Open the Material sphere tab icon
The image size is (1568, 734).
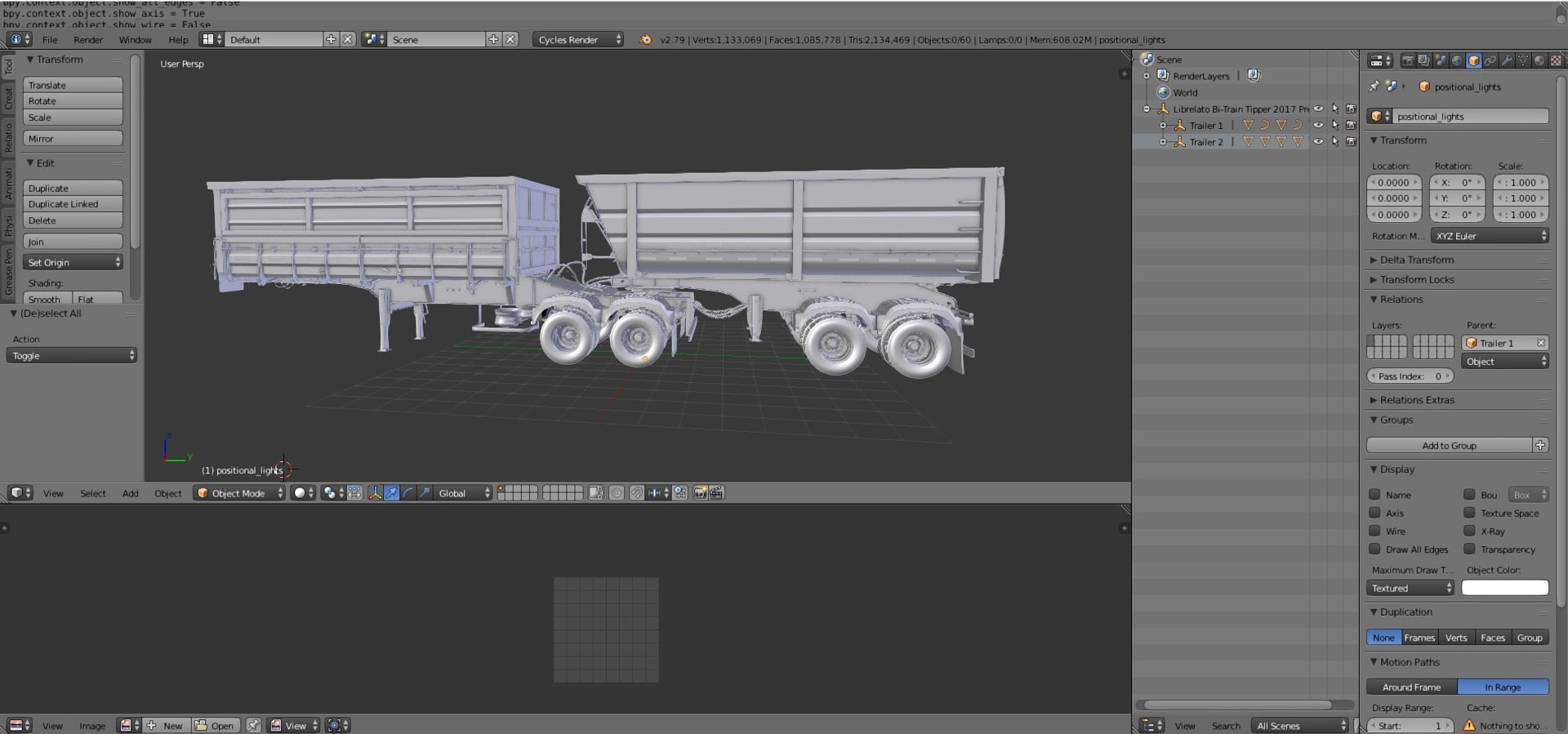point(1539,60)
